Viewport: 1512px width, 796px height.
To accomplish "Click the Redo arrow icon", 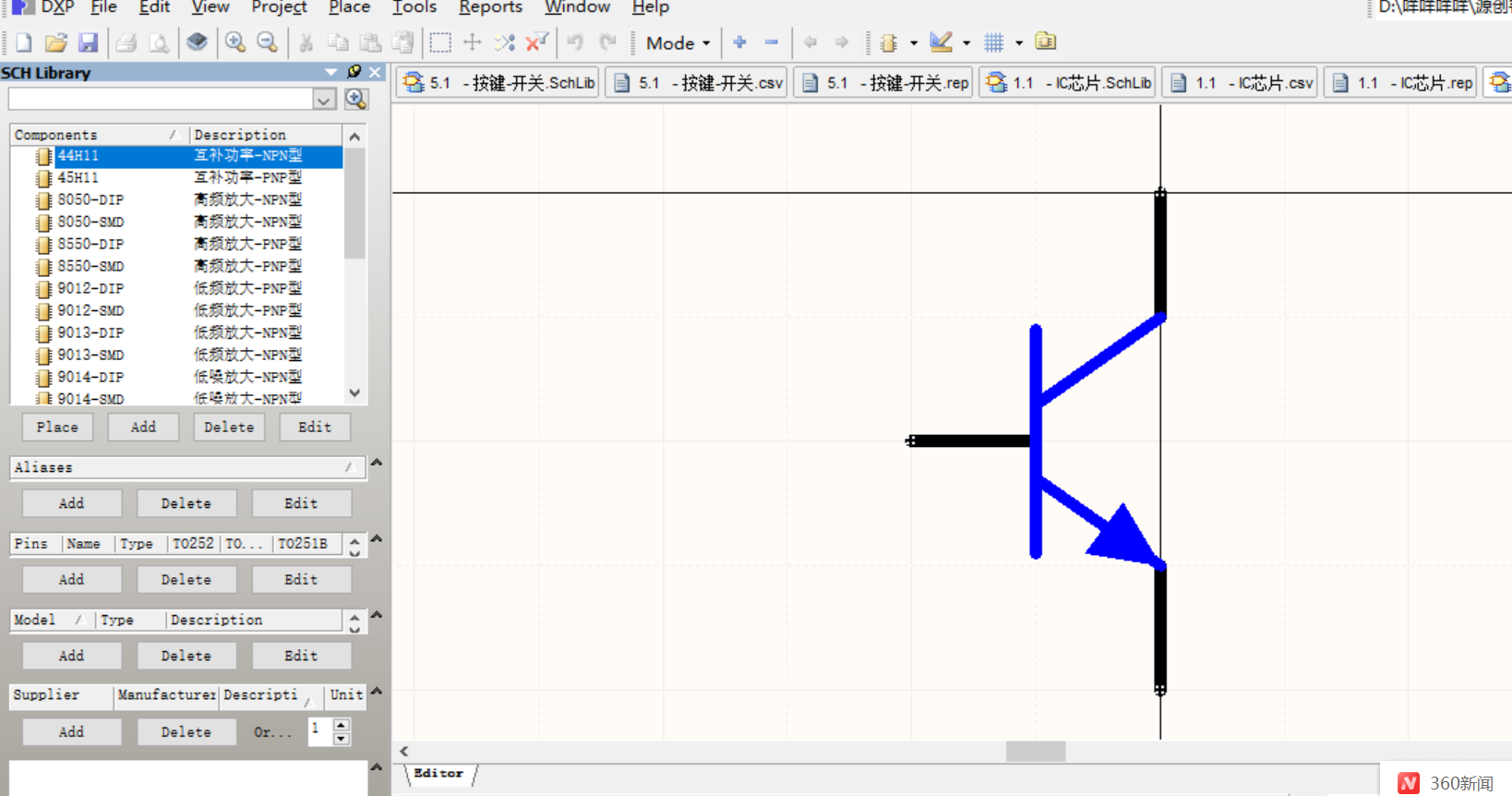I will [x=607, y=42].
